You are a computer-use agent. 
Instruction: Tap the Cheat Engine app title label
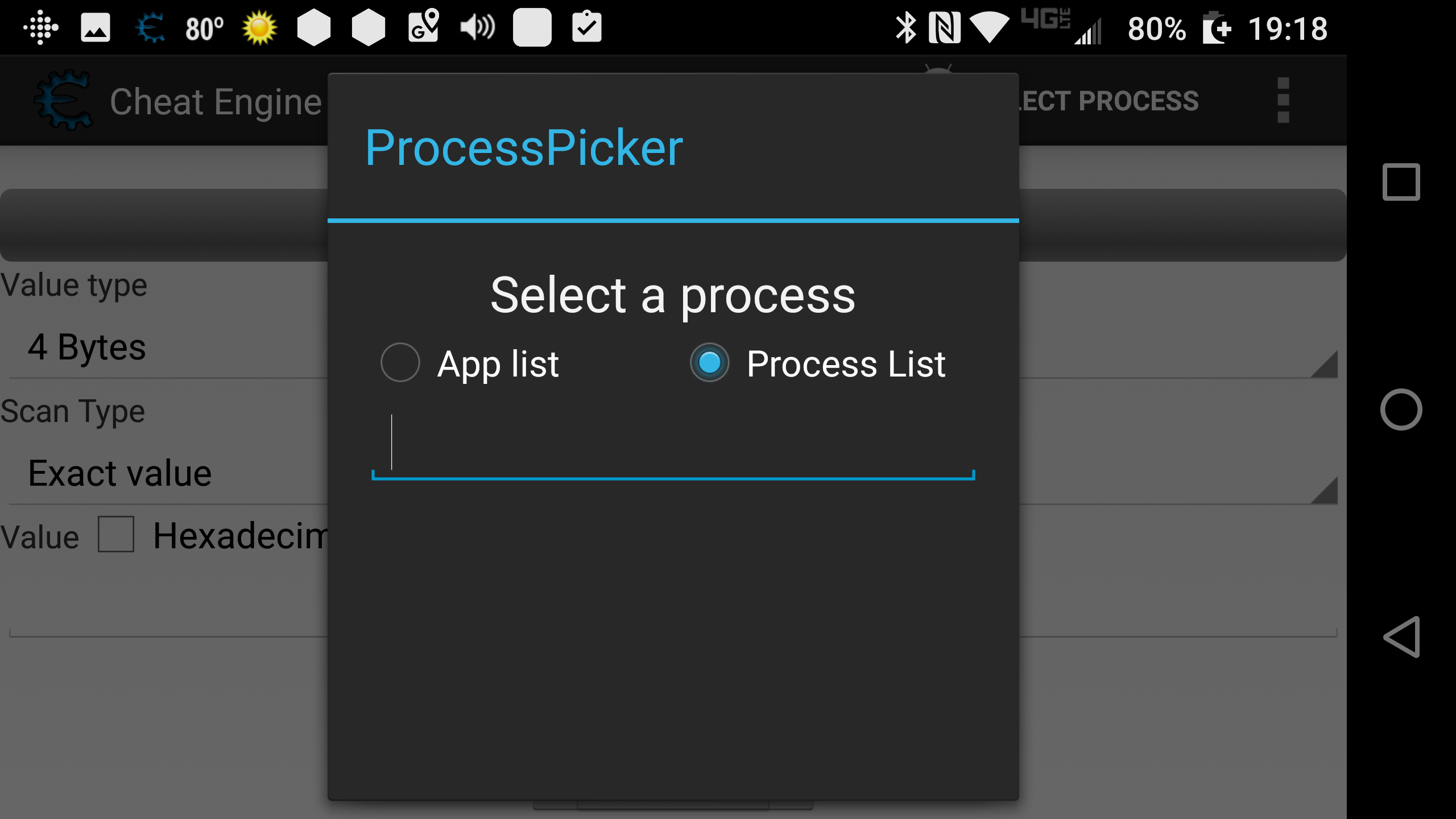[x=216, y=101]
